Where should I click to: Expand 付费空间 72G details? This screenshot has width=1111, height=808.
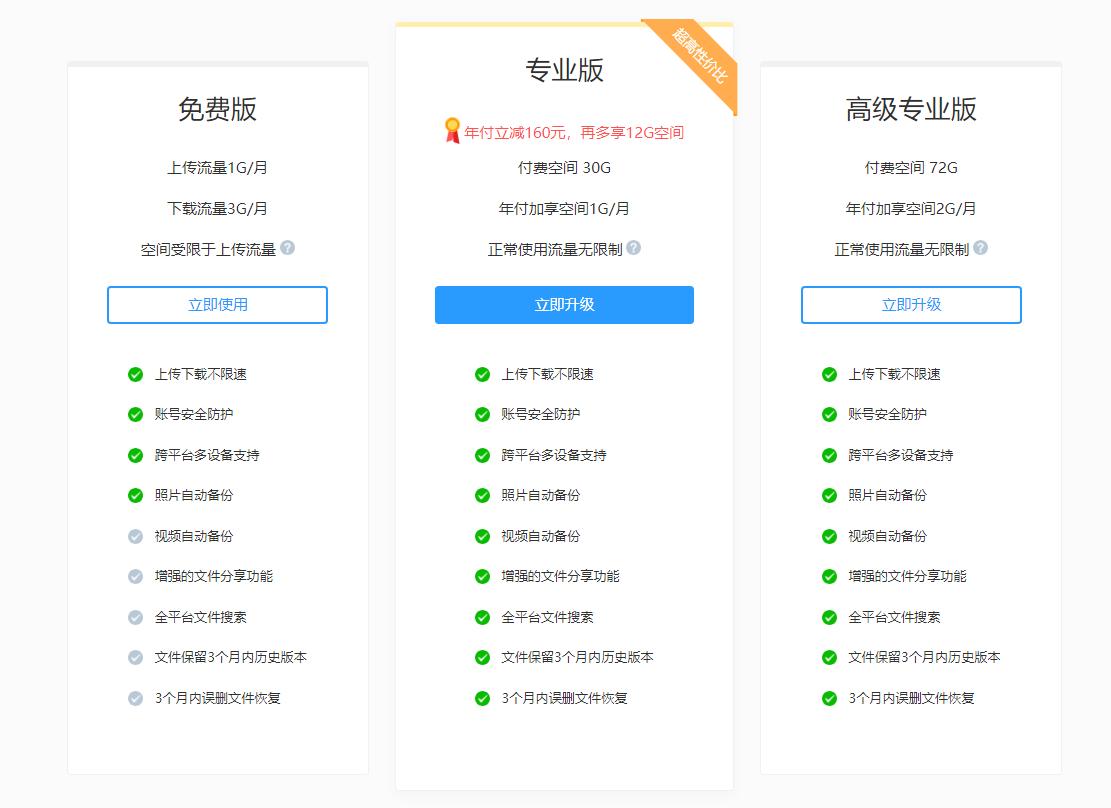(x=910, y=167)
